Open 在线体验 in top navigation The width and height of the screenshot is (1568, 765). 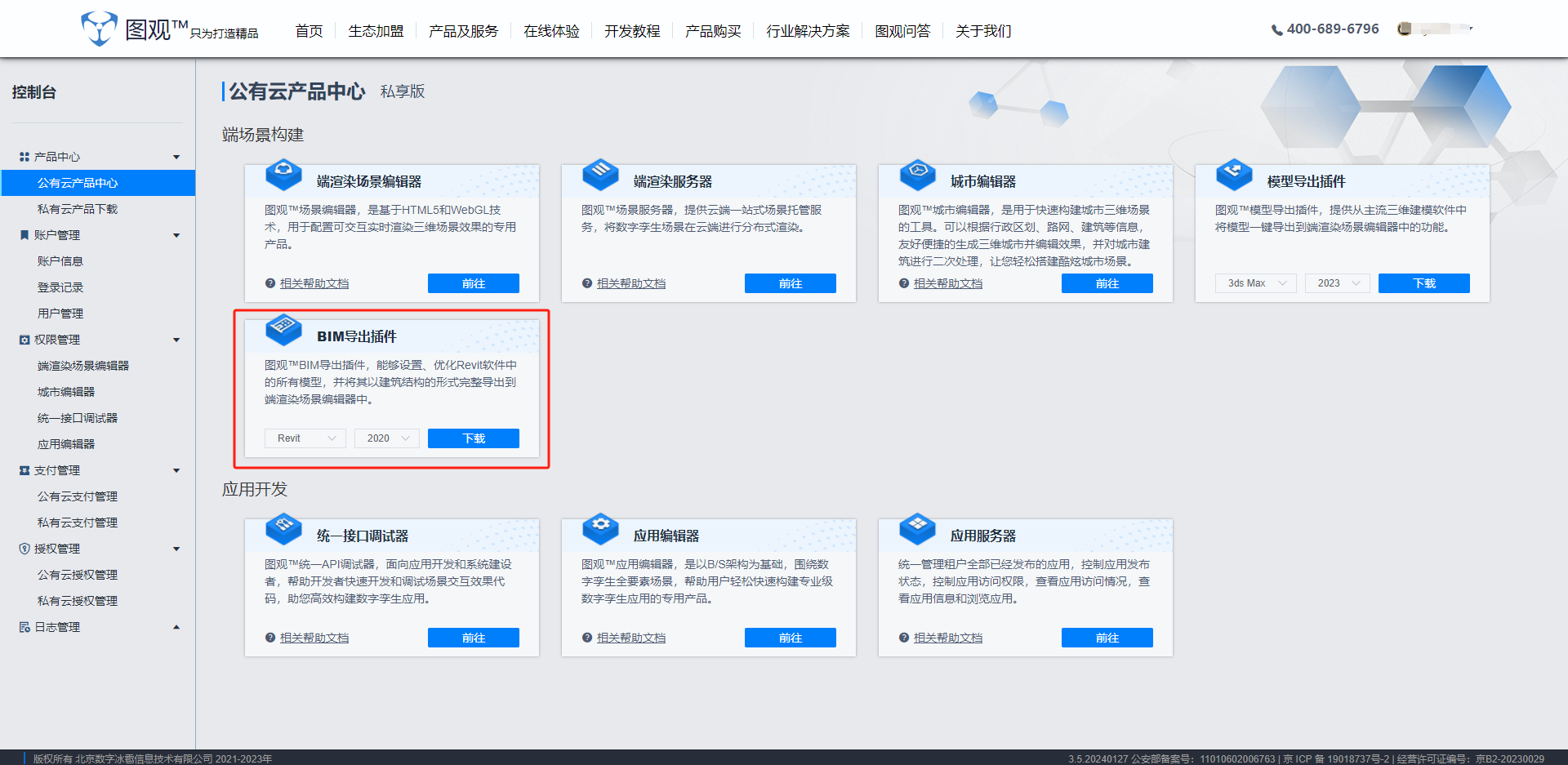[551, 31]
